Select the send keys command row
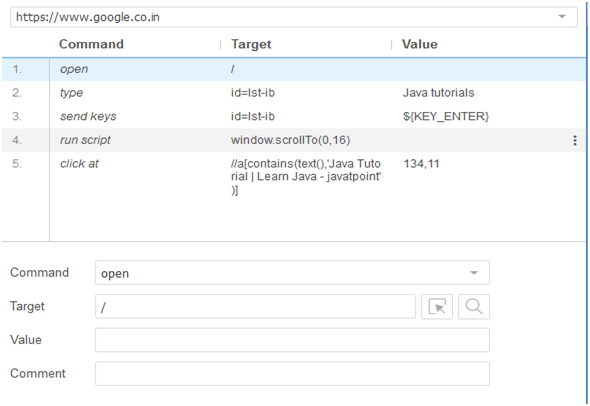590x406 pixels. coord(294,116)
